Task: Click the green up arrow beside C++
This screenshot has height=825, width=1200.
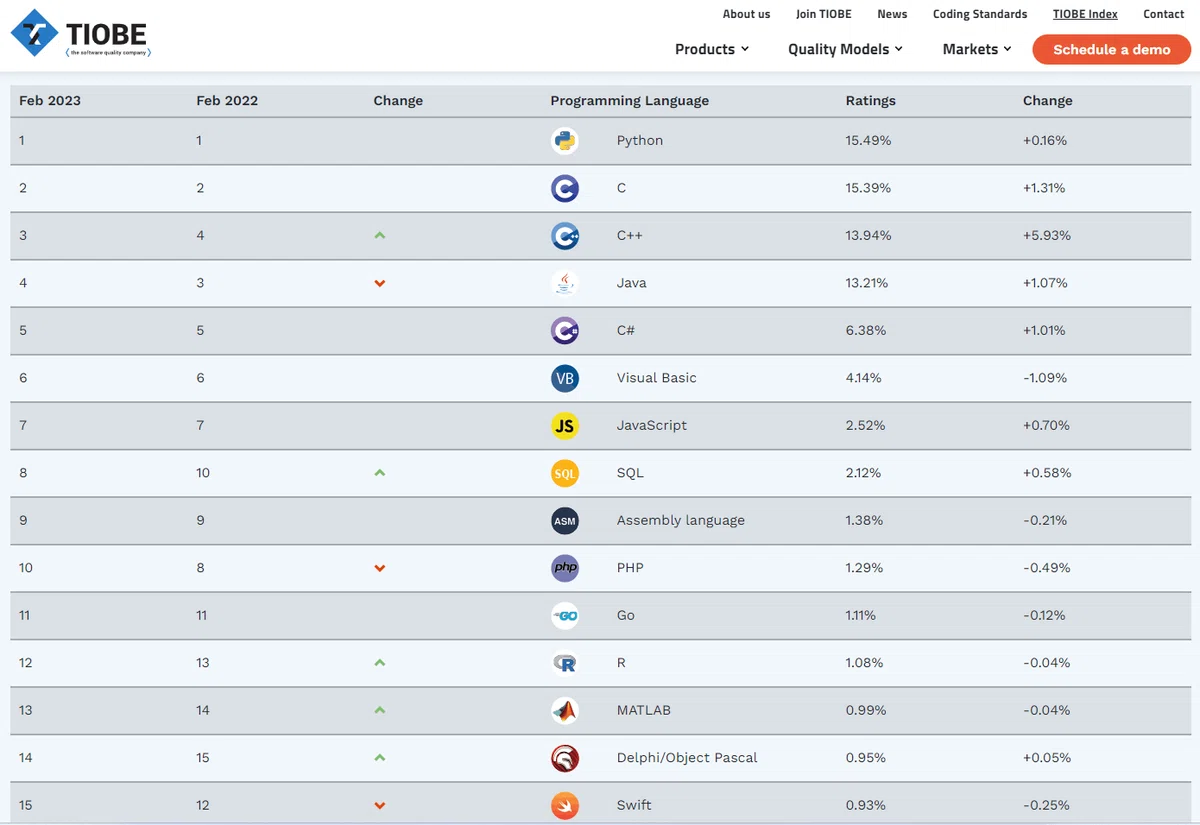Action: 379,235
